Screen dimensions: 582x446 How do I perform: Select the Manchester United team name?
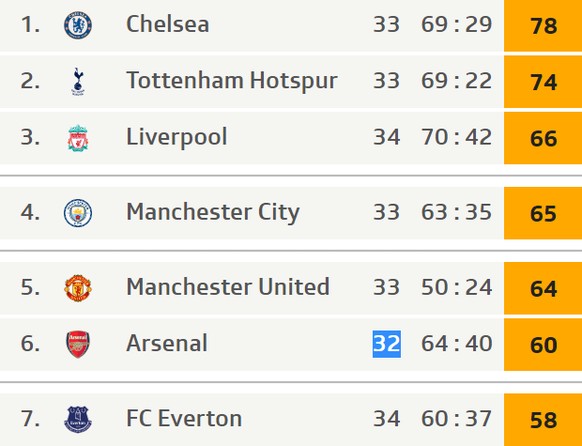[x=228, y=287]
